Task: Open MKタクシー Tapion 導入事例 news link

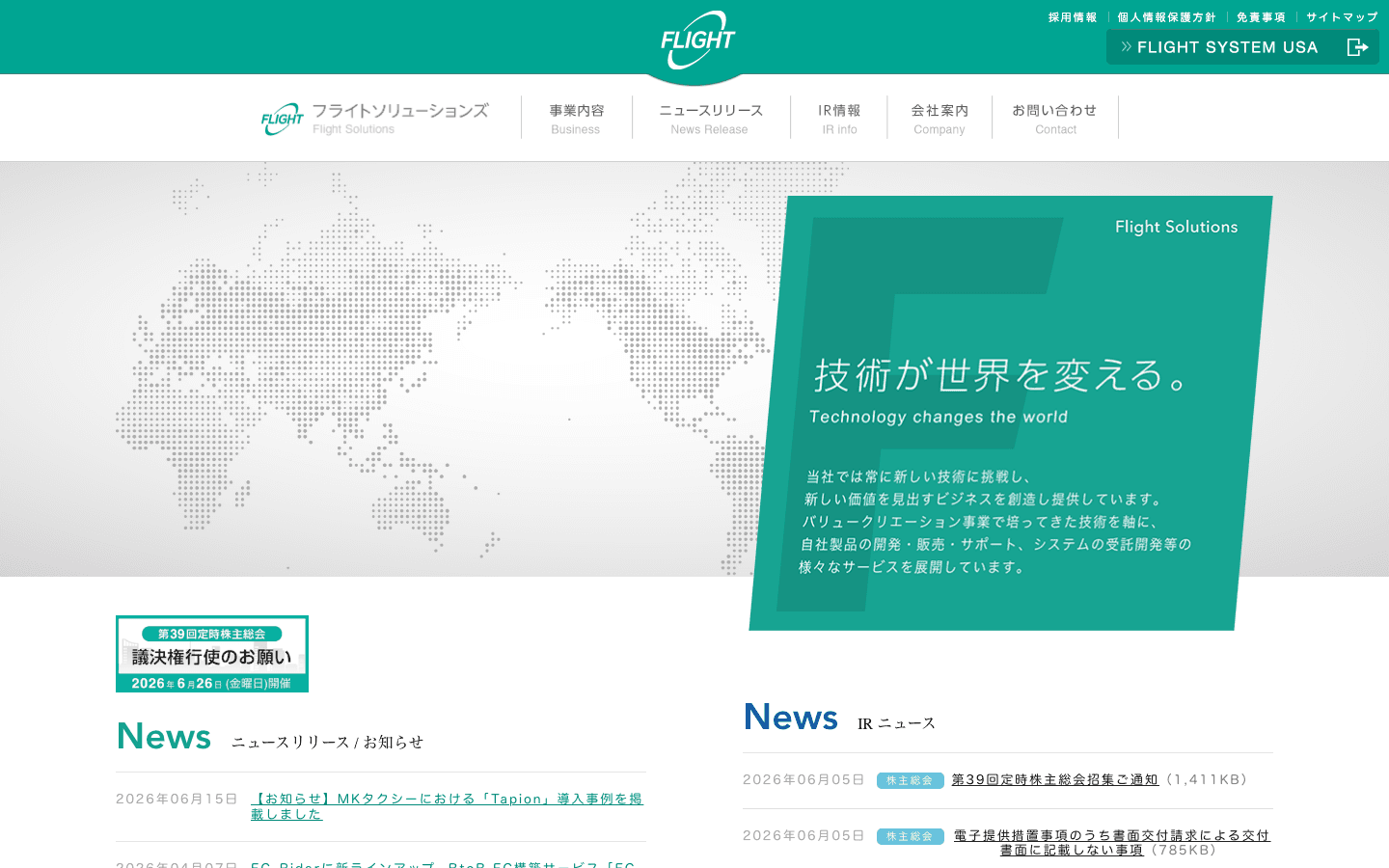Action: pyautogui.click(x=447, y=806)
